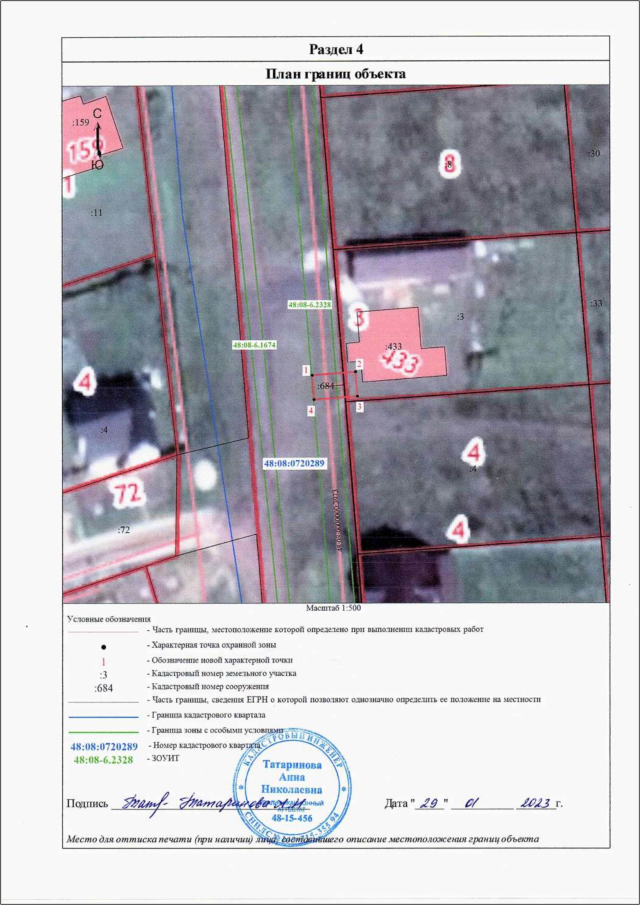Viewport: 640px width, 905px height.
Task: Click the parcel number 72 label
Action: [x=128, y=493]
